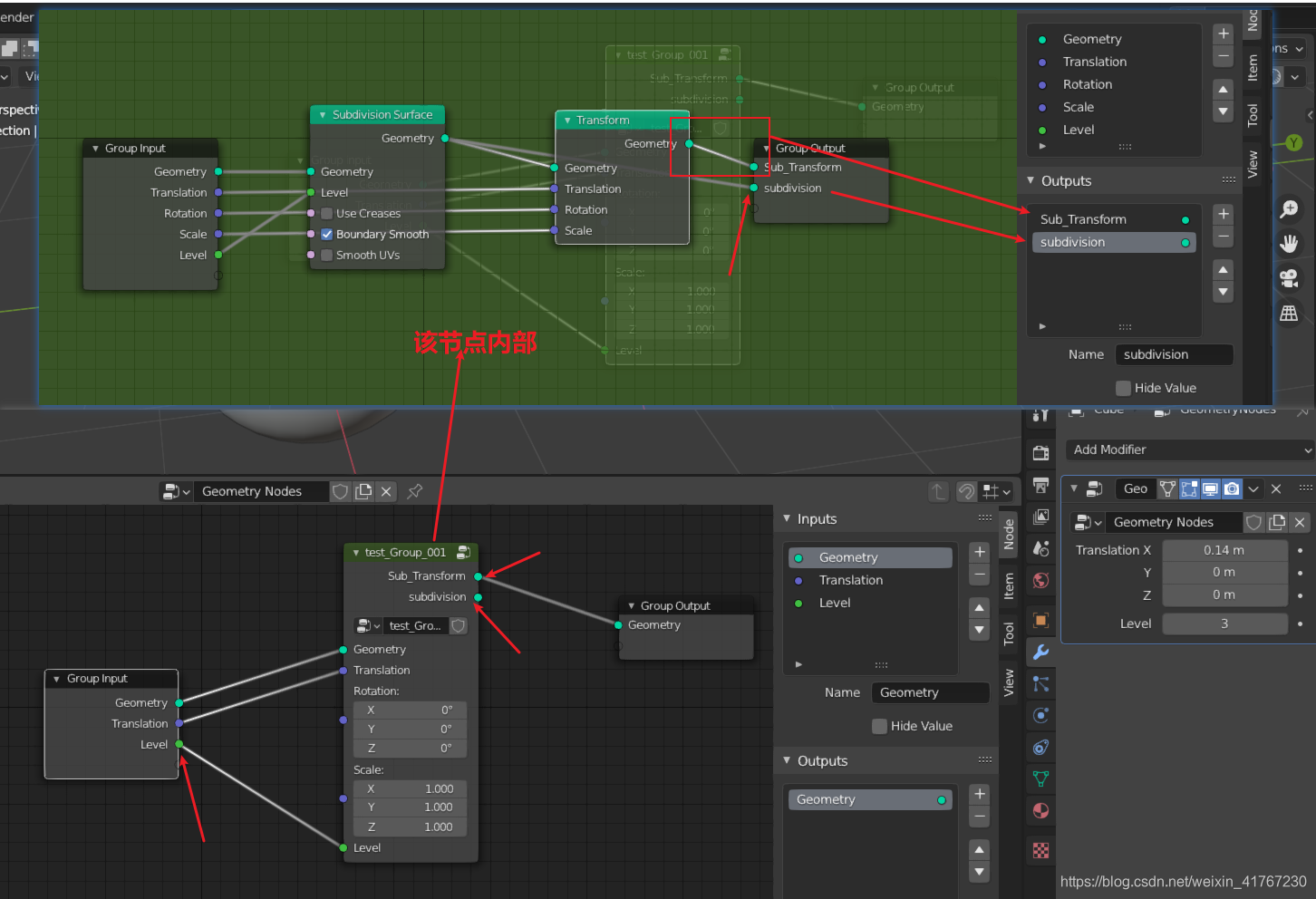Open the Object properties orange square icon
The width and height of the screenshot is (1316, 899).
(x=1040, y=620)
